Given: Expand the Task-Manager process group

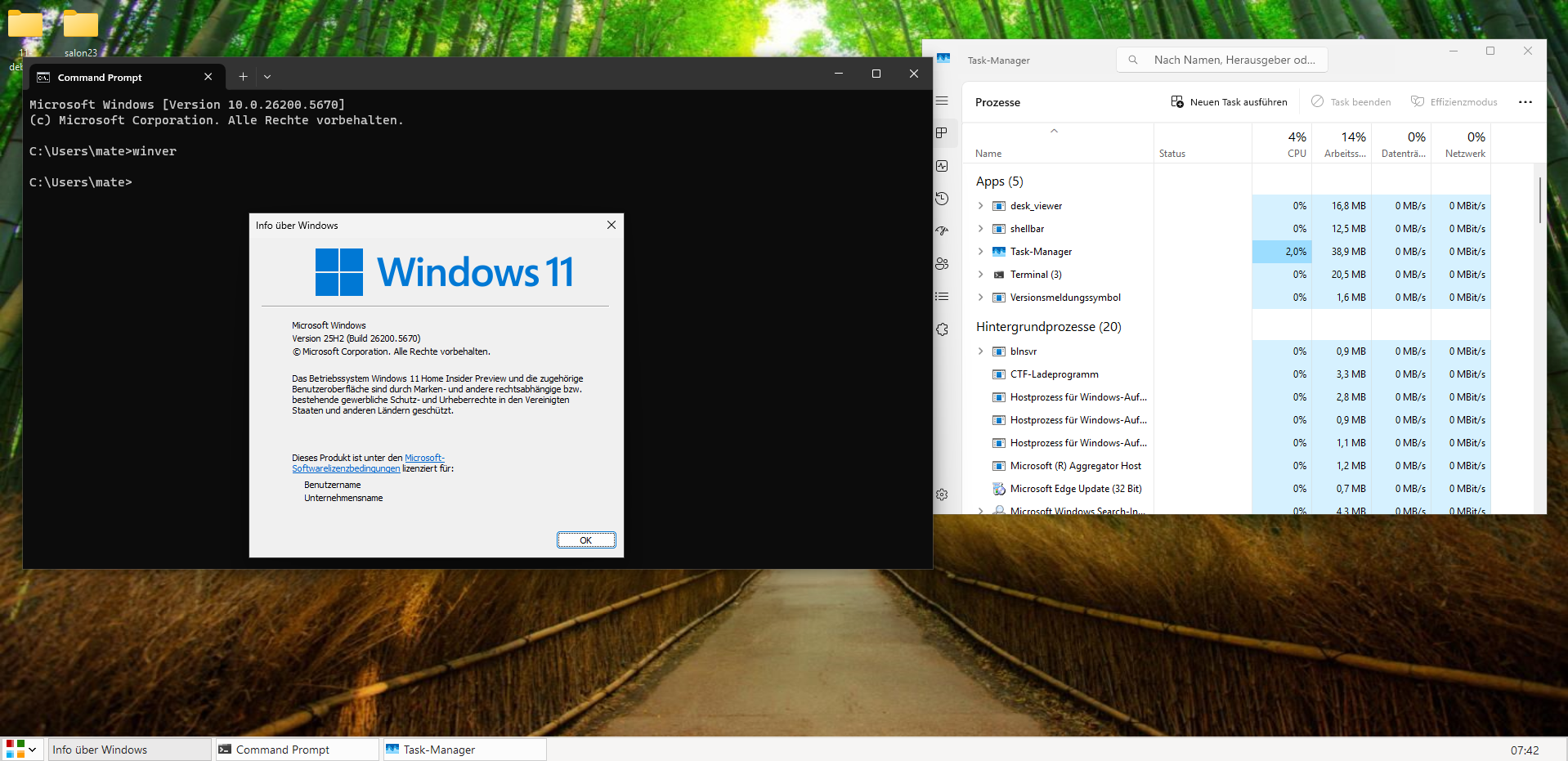Looking at the screenshot, I should tap(981, 252).
